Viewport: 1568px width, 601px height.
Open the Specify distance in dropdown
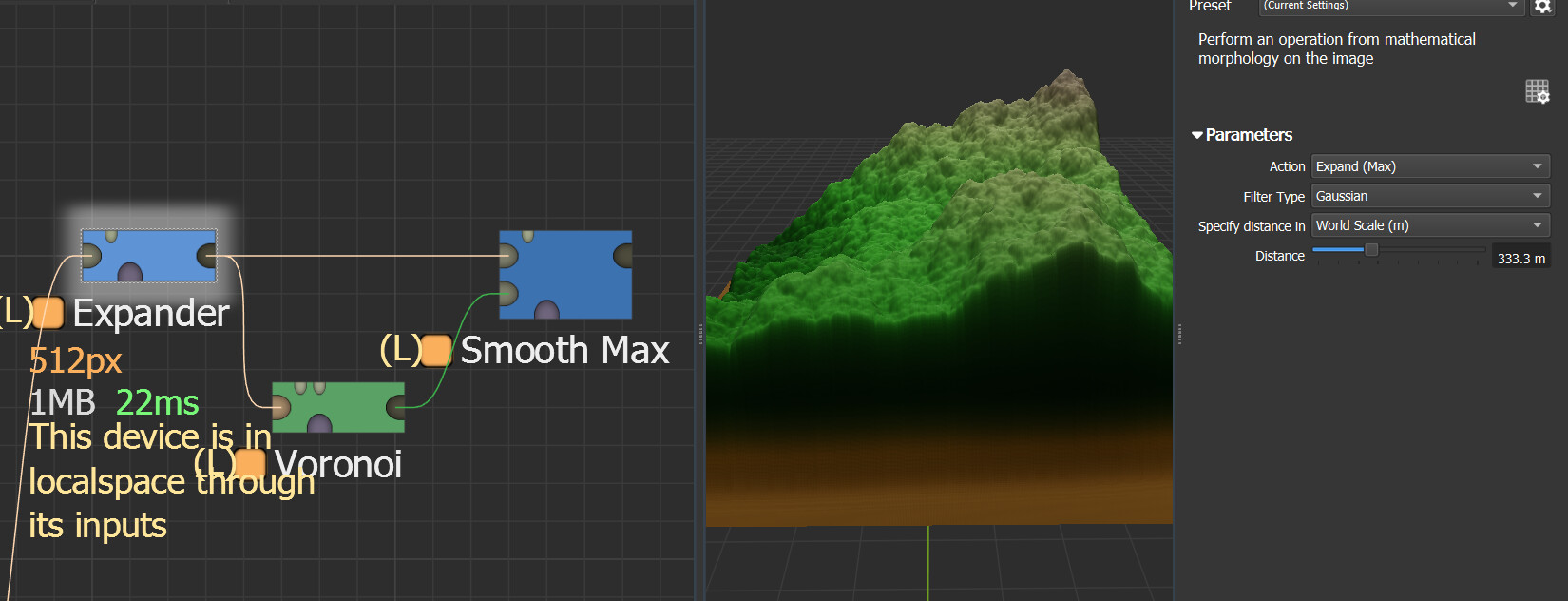1429,225
